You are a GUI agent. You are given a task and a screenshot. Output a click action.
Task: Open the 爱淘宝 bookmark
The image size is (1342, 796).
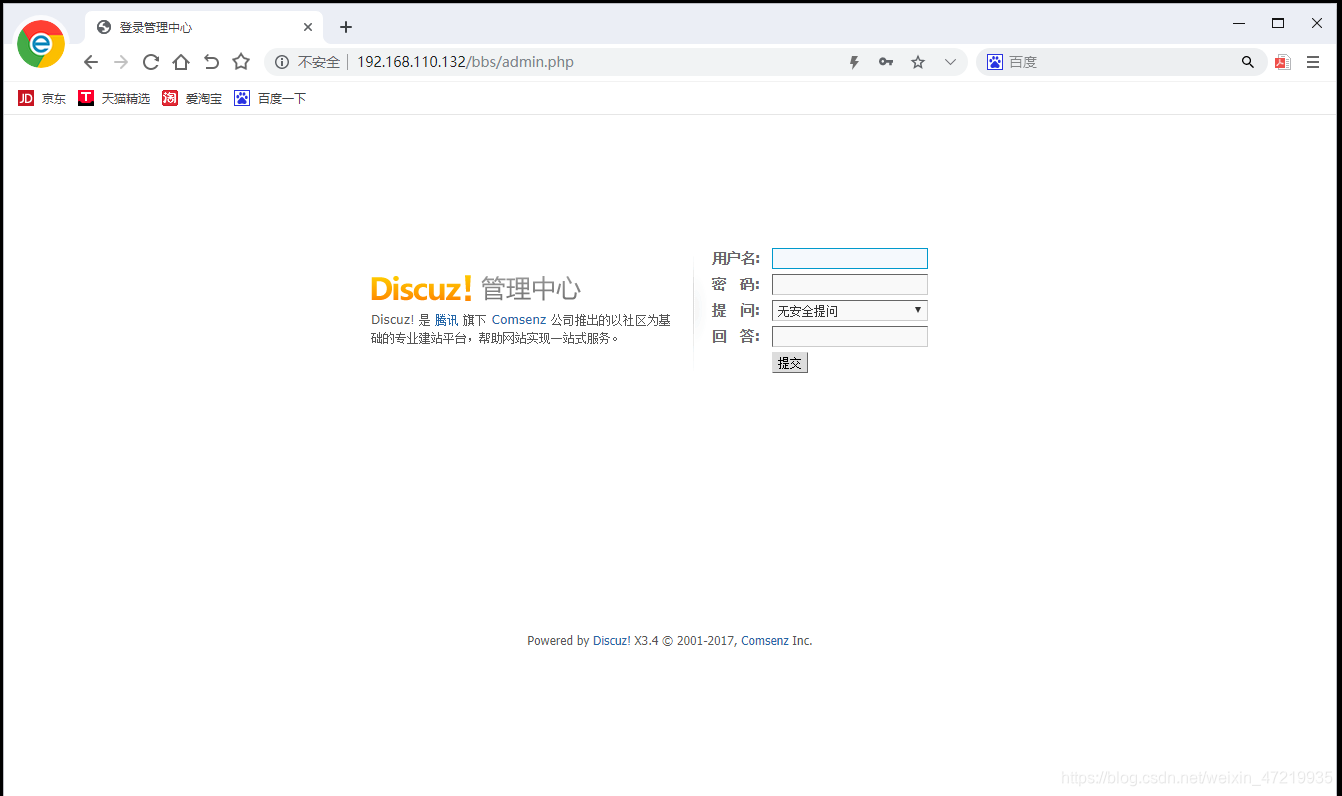(x=192, y=98)
